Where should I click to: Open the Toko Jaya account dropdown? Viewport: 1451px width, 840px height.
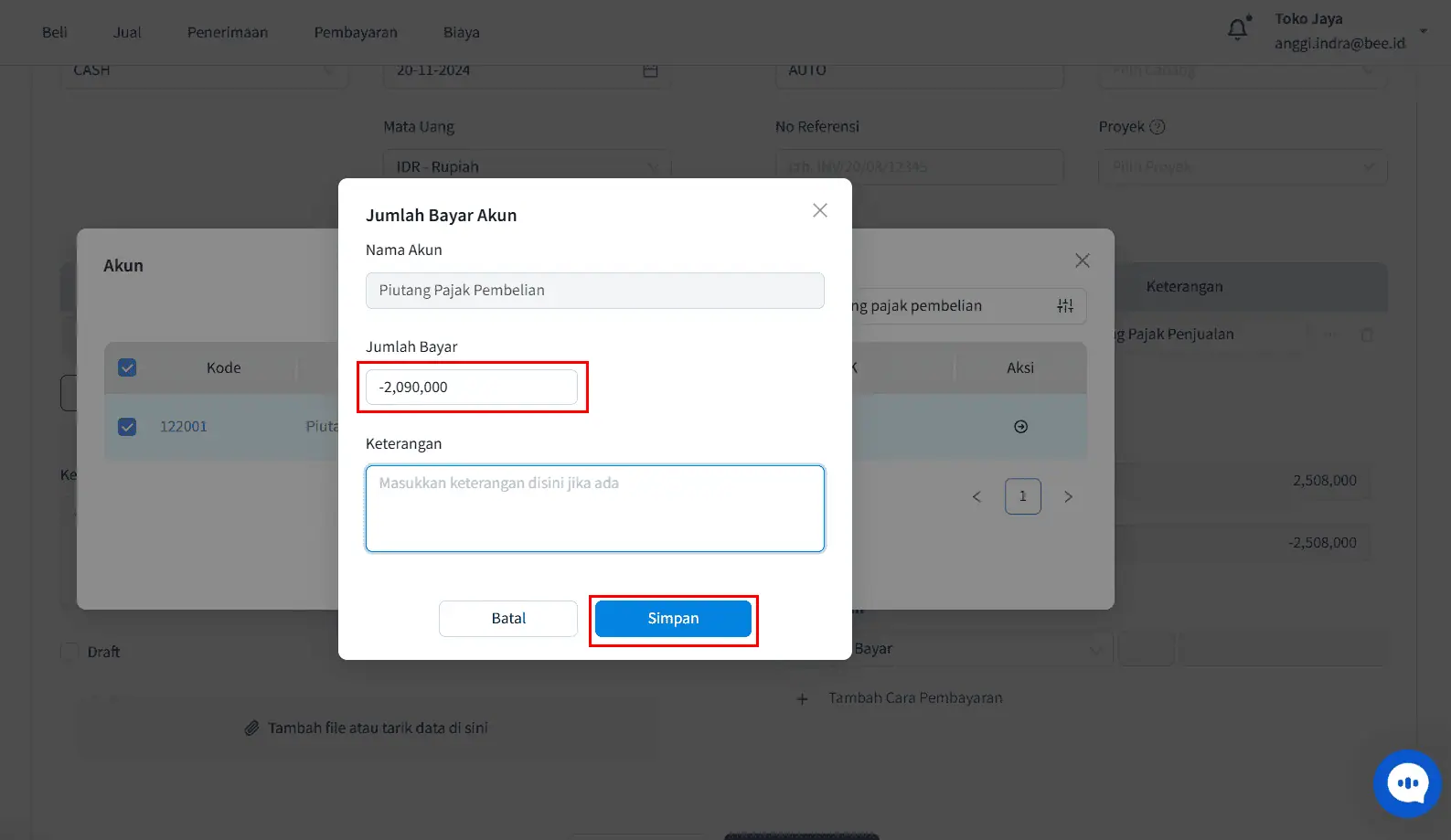tap(1423, 31)
